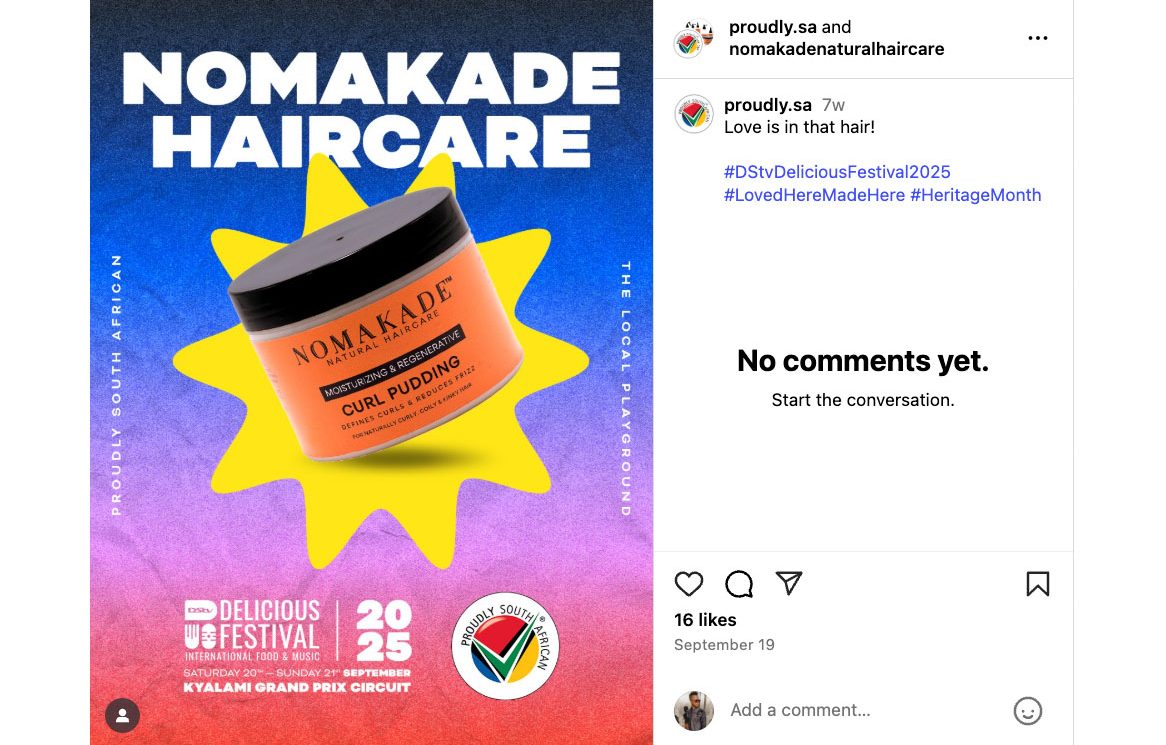
Task: Show tagged accounts person icon on image
Action: coord(123,716)
